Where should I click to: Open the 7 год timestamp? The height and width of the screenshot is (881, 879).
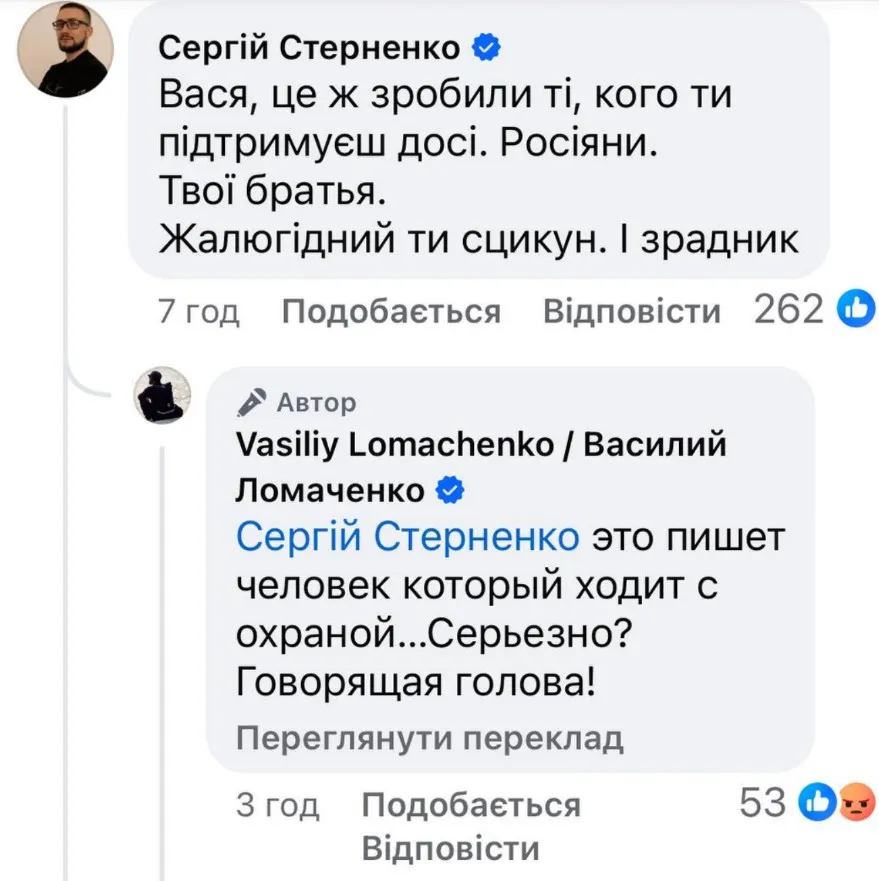pyautogui.click(x=199, y=313)
